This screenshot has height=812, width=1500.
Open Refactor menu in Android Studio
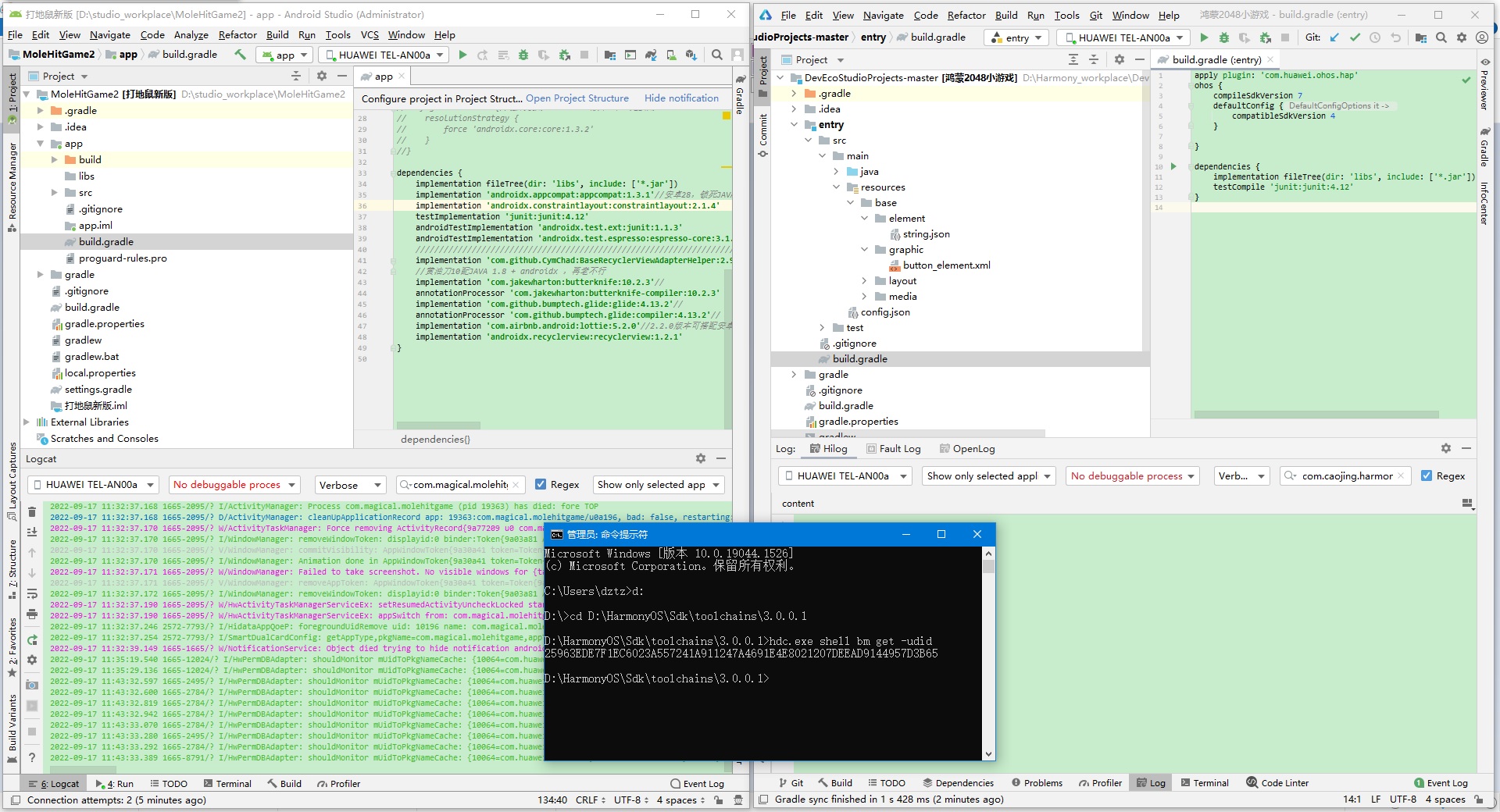(x=237, y=35)
